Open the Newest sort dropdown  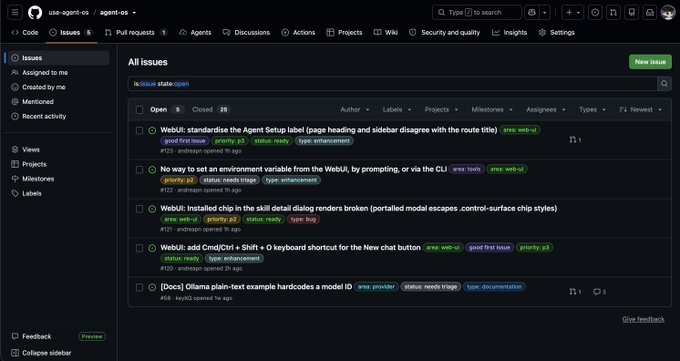point(641,110)
